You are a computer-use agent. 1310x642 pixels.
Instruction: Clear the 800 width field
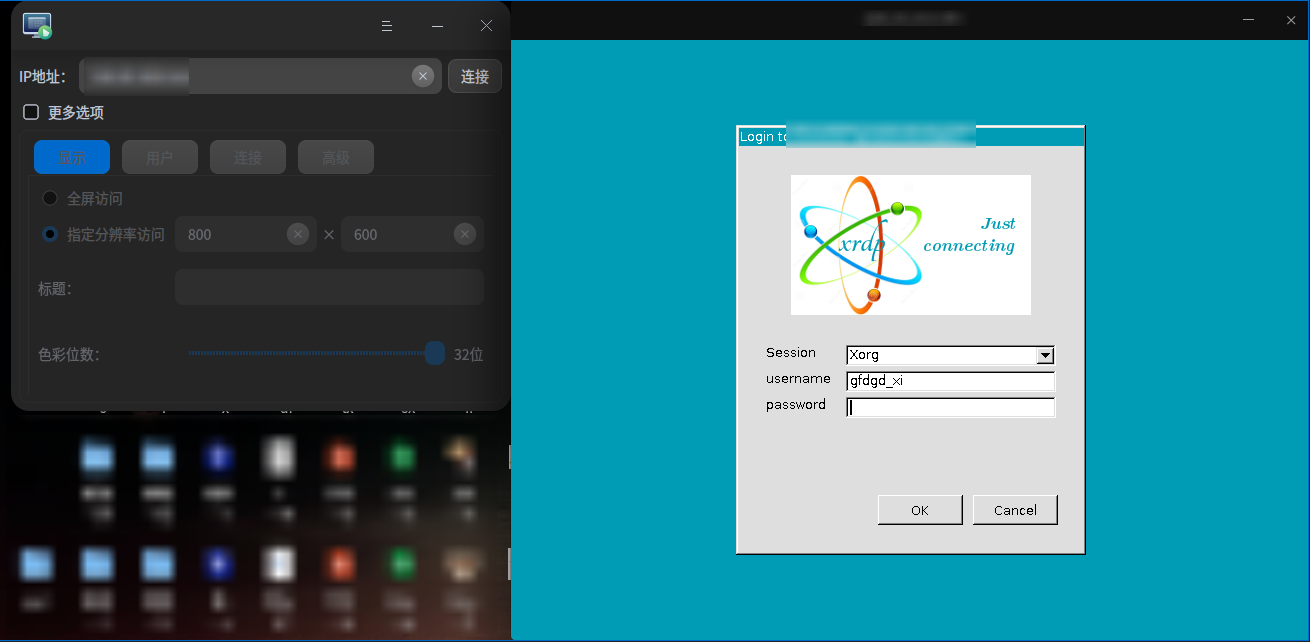pos(298,234)
